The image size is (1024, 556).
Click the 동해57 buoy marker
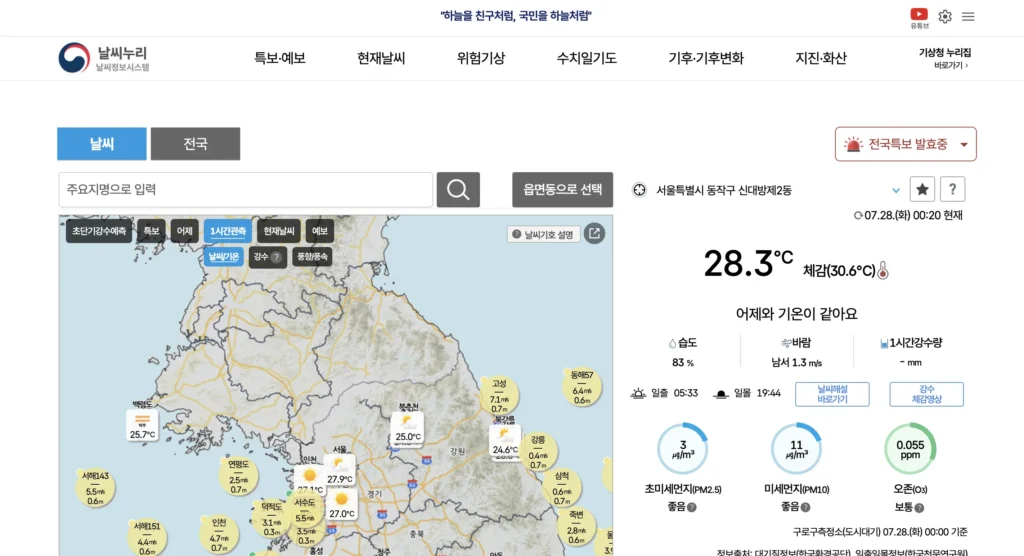pos(582,387)
